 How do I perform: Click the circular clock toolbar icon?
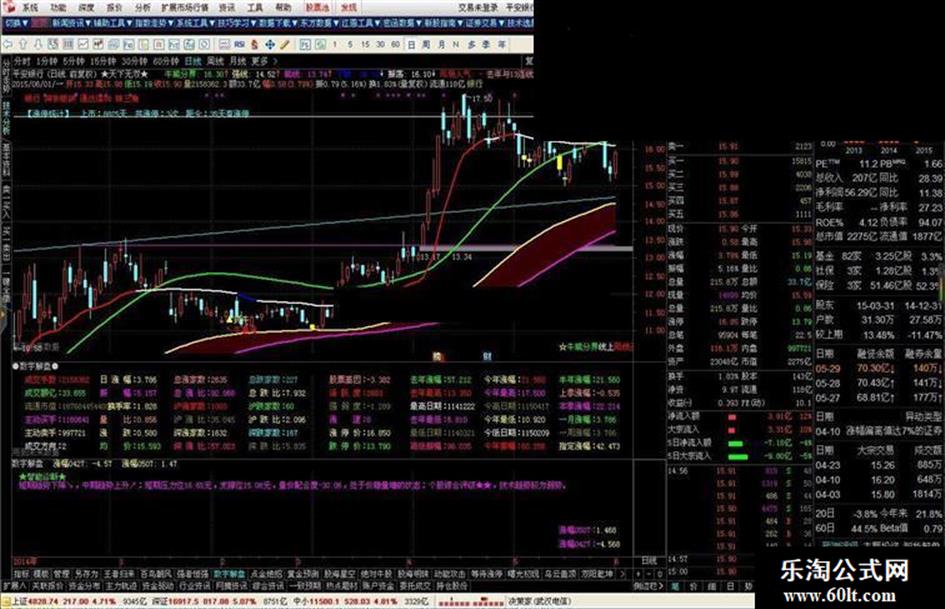point(204,45)
